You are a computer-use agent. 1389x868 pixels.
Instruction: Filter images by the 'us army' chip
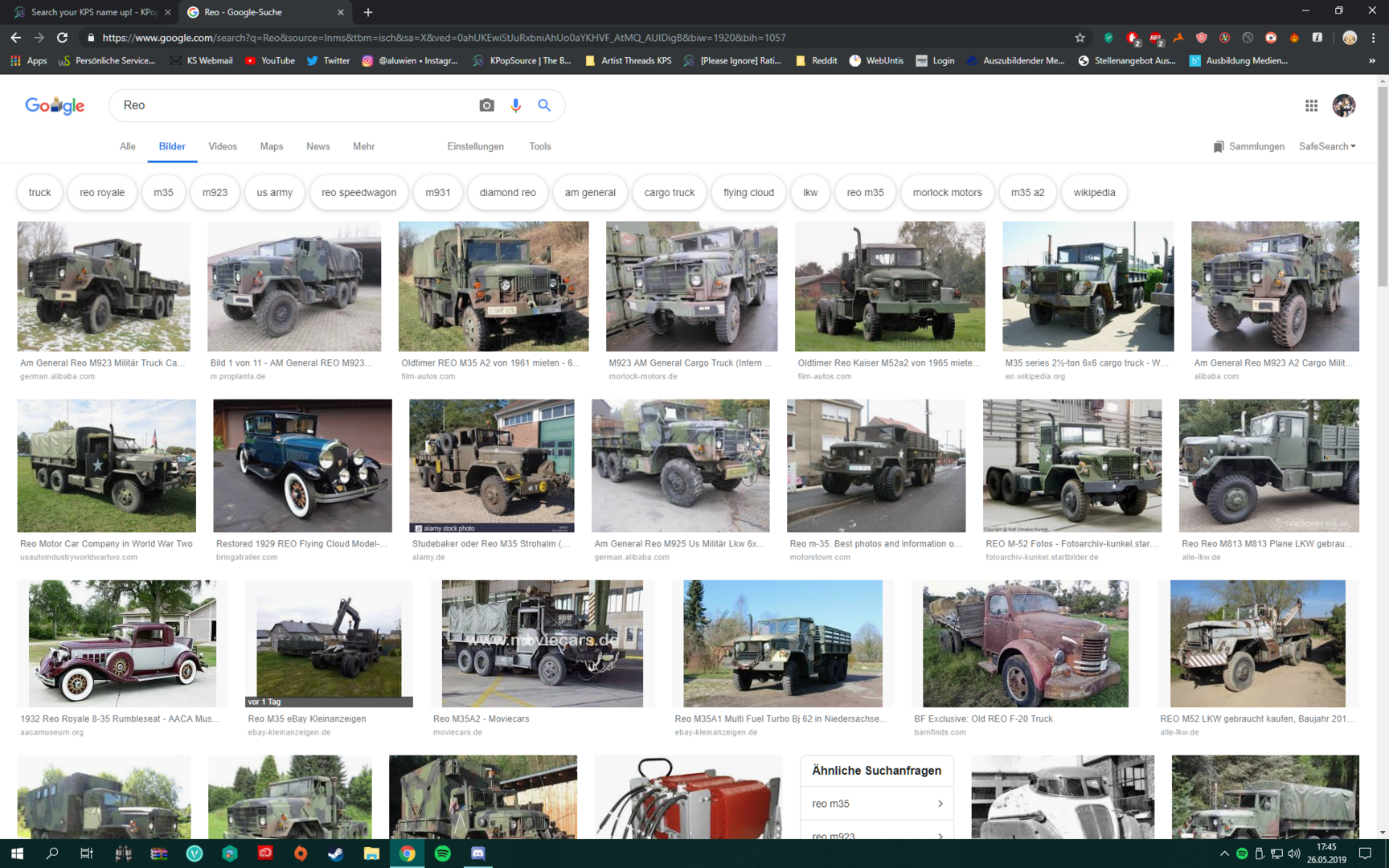coord(274,193)
